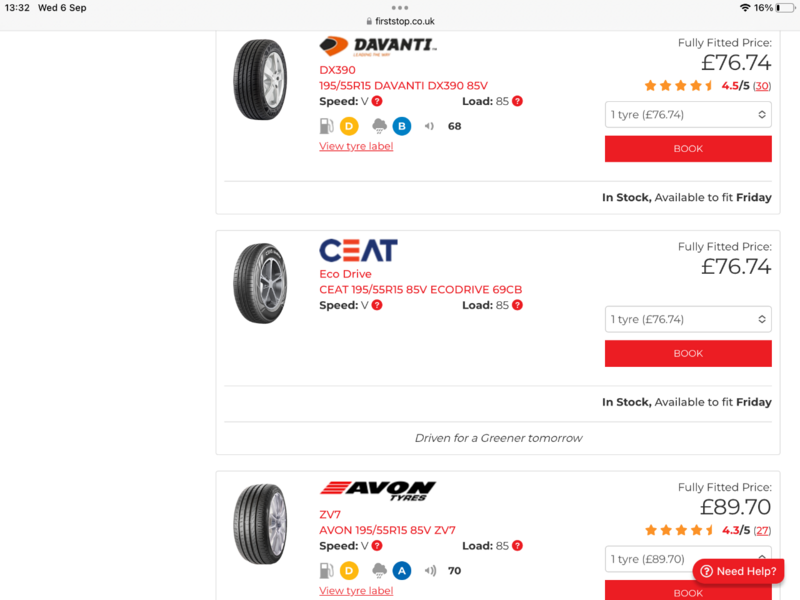Click the fuel efficiency icon on Davanti tyre
Screen dimensions: 800x600
[326, 126]
